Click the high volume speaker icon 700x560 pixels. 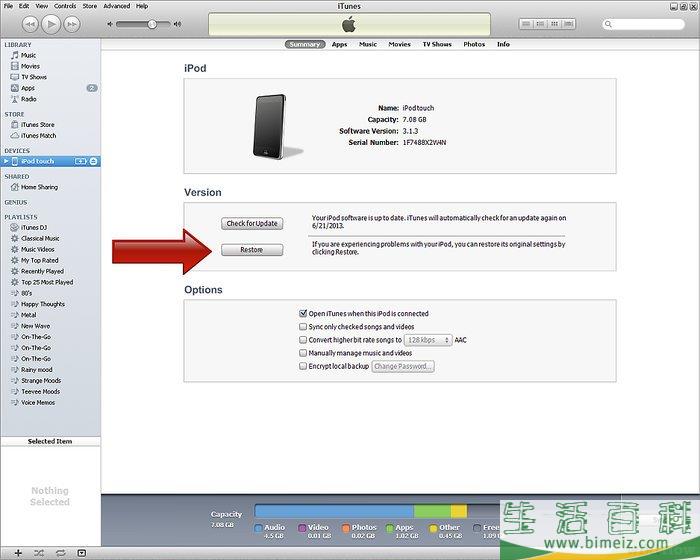pos(178,24)
